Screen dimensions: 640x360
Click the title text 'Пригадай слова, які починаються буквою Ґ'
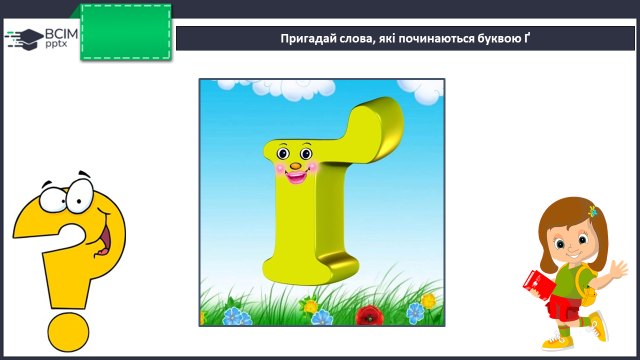[405, 38]
